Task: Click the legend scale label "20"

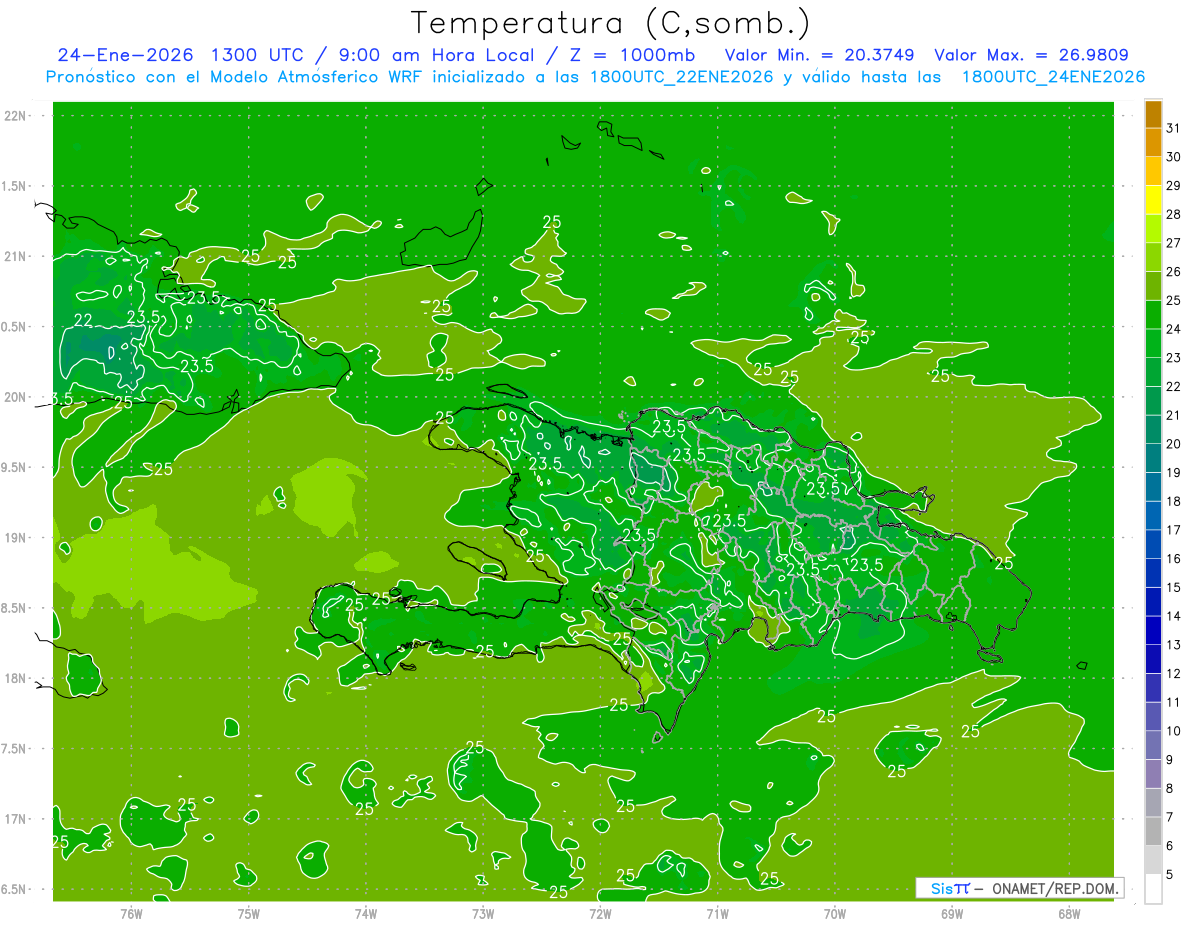Action: pyautogui.click(x=1173, y=444)
